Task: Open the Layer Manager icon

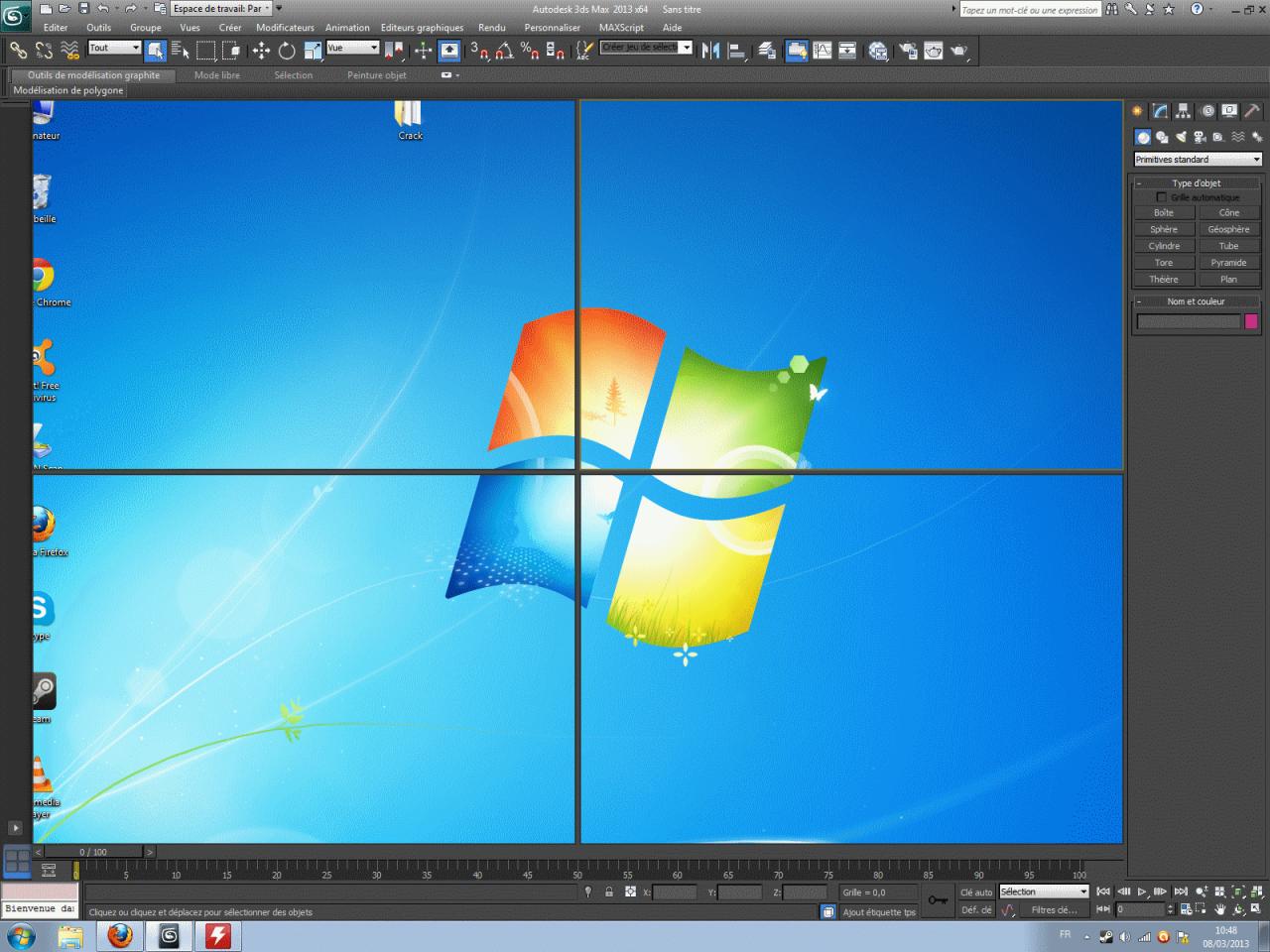Action: (x=767, y=51)
